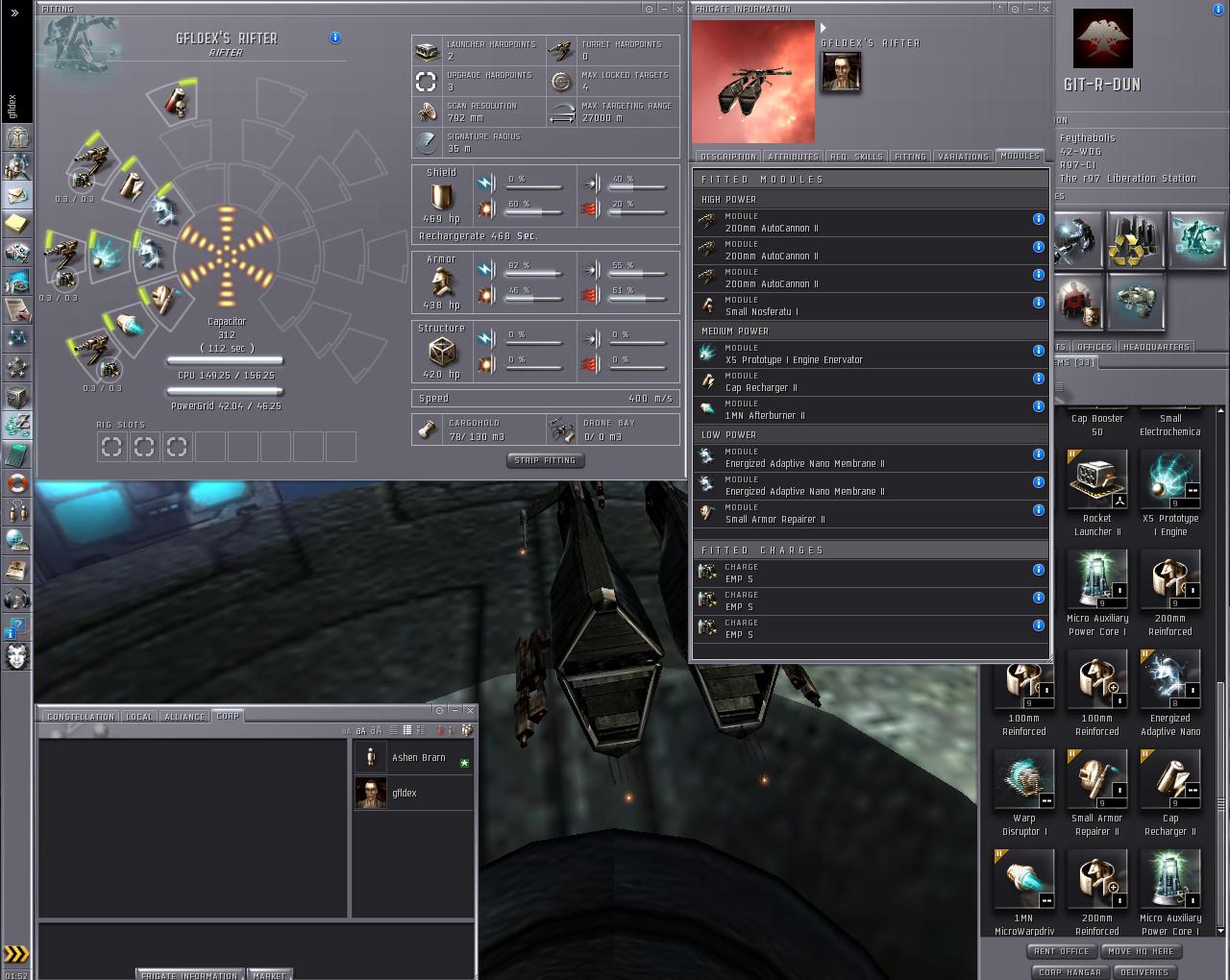
Task: Select Ashen Brarn in the chat member list
Action: (x=413, y=758)
